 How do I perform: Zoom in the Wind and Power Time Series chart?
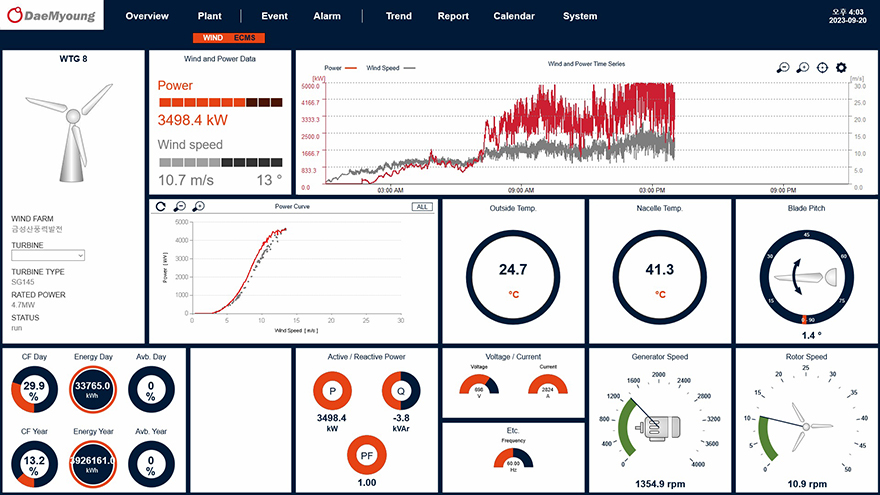[803, 68]
